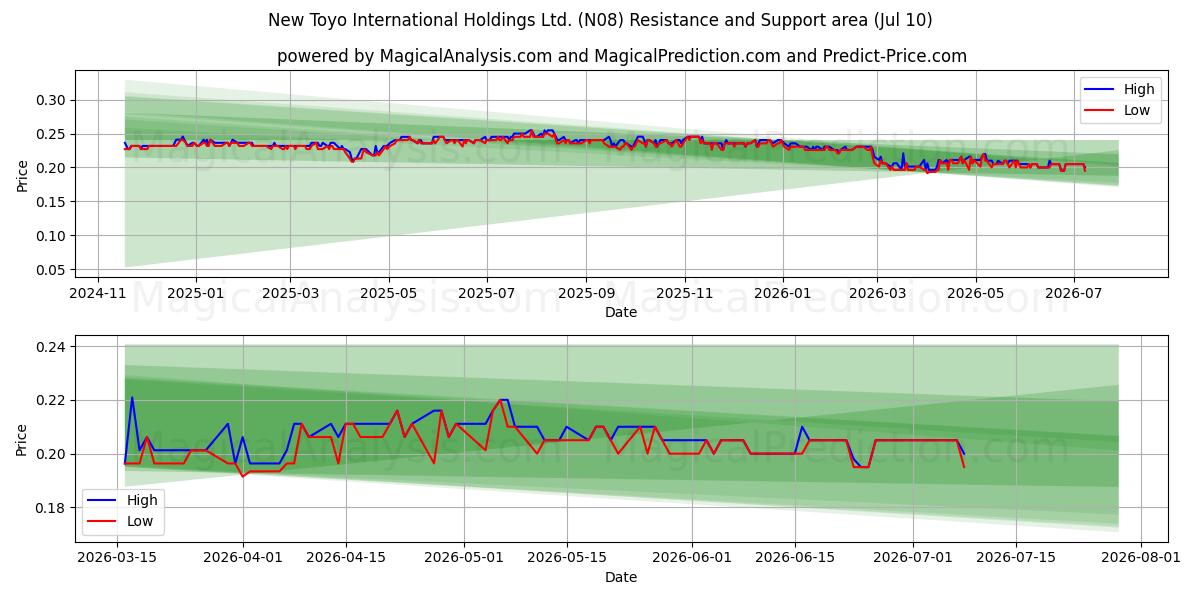
Task: Click the 2025-11 tick label
Action: coord(685,294)
